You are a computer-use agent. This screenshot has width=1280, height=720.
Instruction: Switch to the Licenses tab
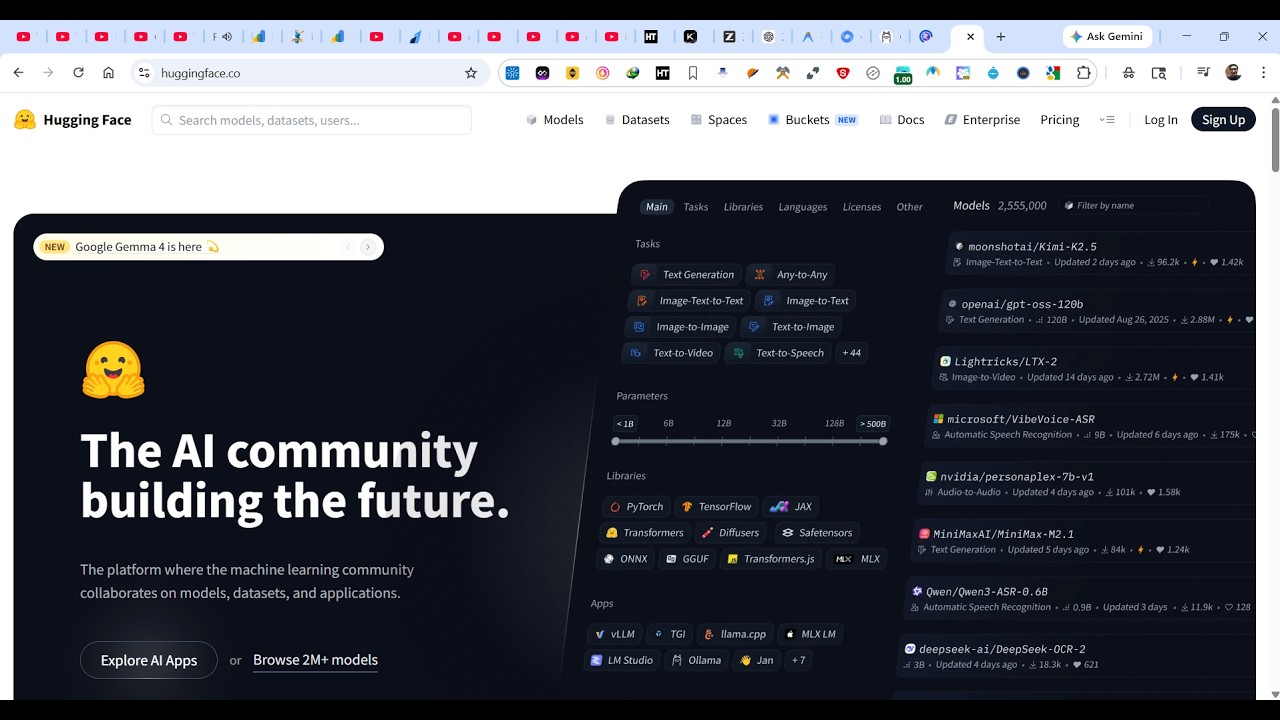coord(862,207)
